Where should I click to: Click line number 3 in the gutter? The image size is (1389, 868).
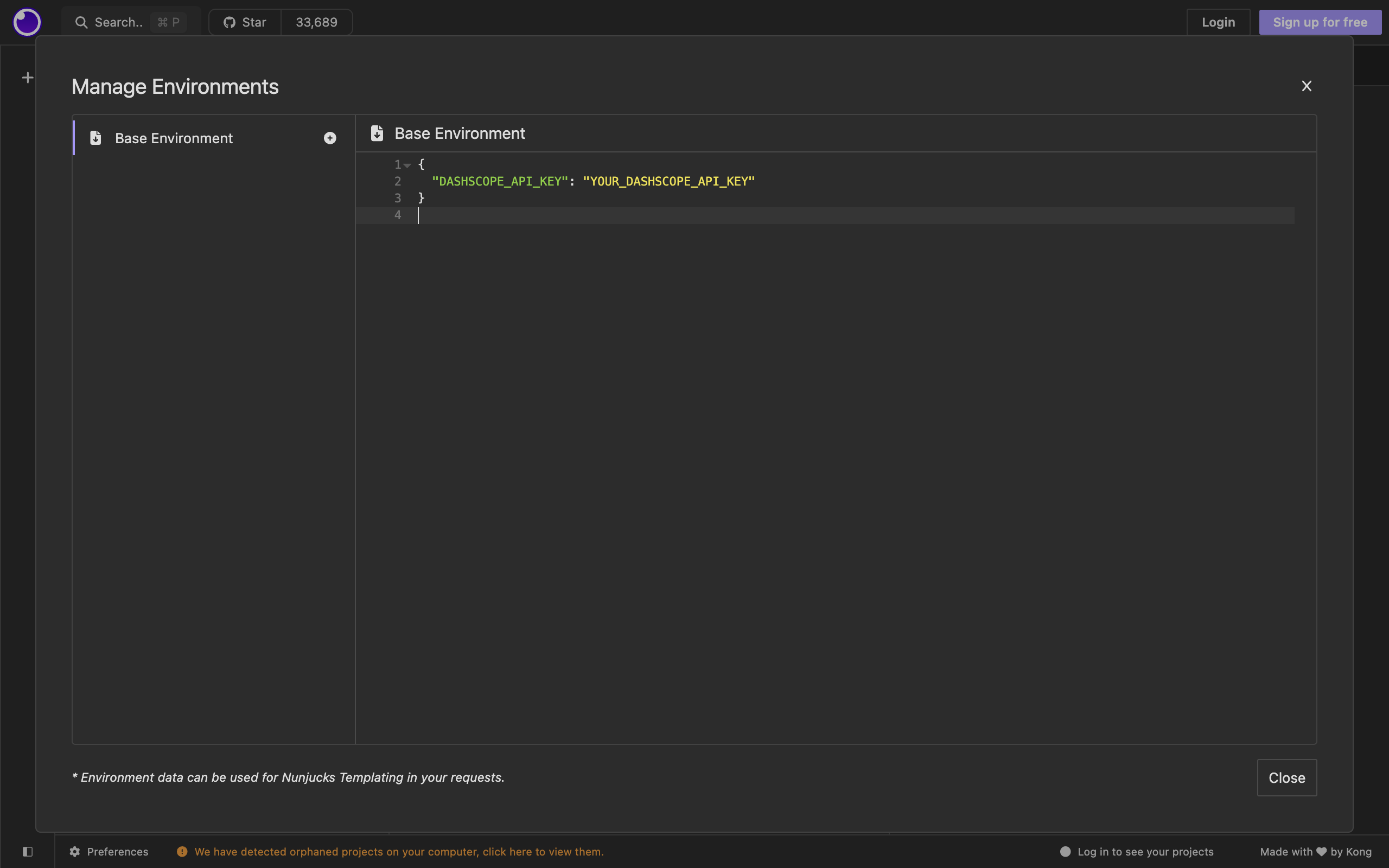tap(398, 198)
